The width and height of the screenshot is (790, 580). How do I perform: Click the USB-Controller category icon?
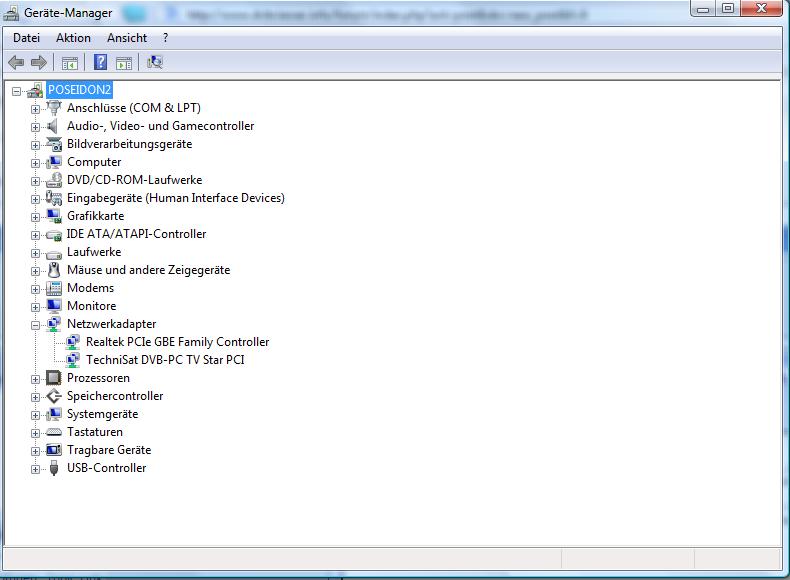(54, 468)
